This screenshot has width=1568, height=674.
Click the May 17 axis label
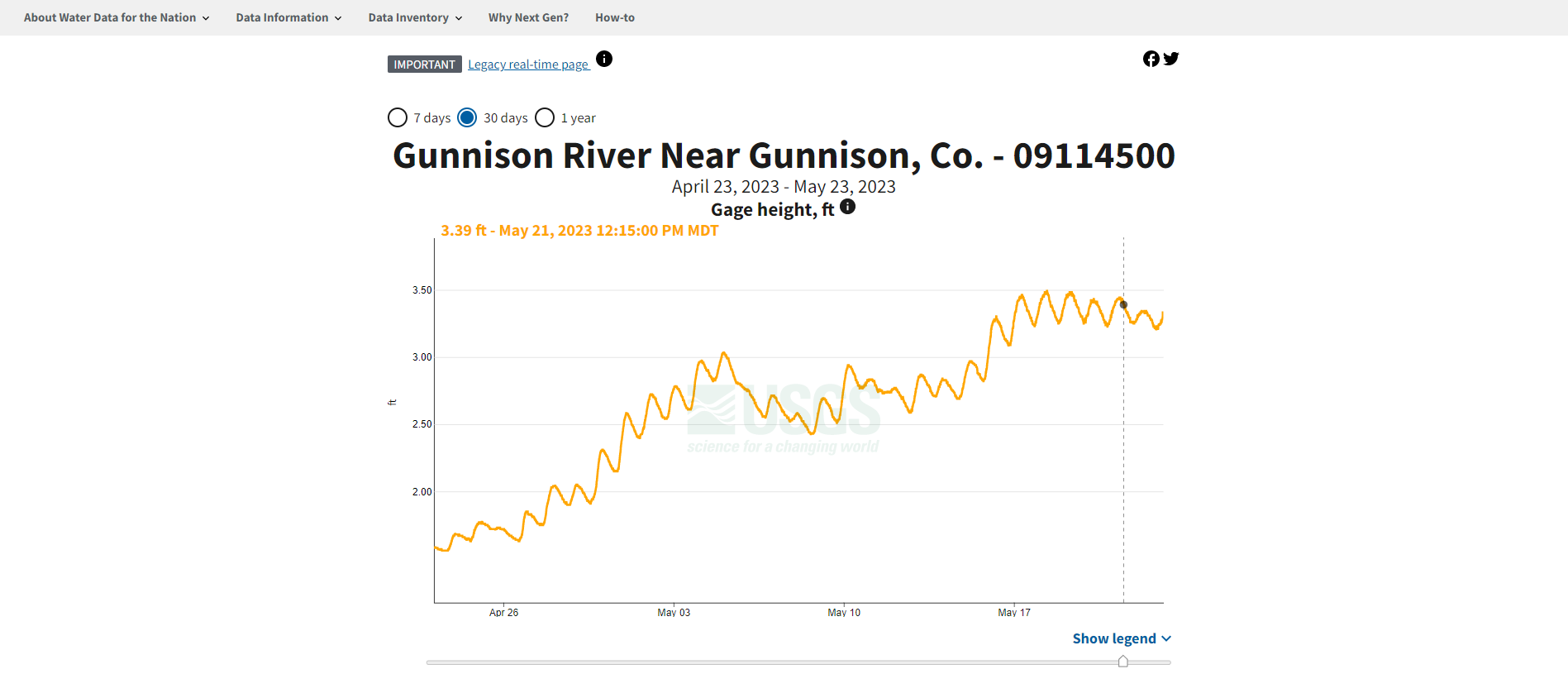point(1014,613)
